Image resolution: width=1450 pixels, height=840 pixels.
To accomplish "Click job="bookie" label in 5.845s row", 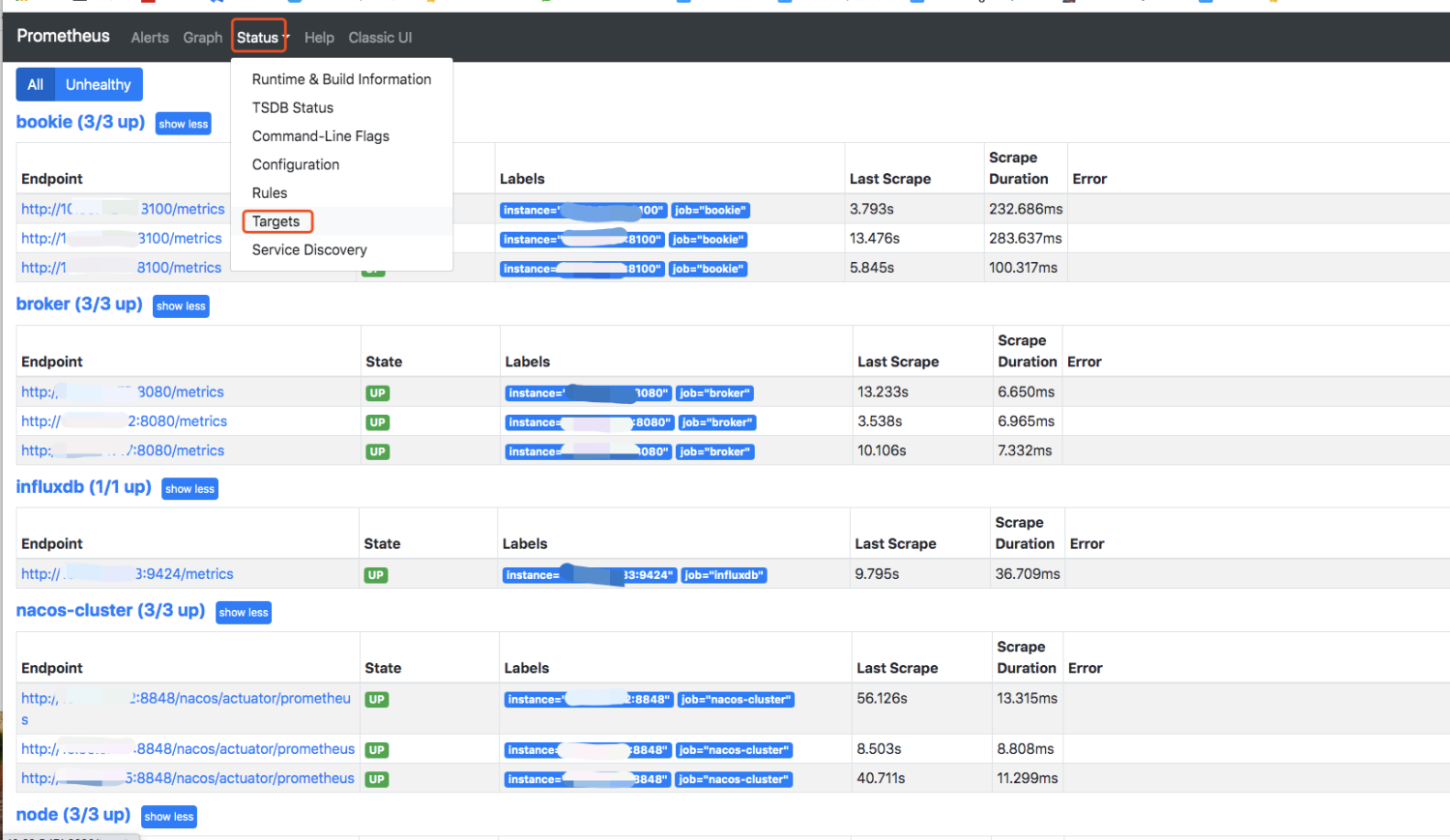I will tap(709, 269).
